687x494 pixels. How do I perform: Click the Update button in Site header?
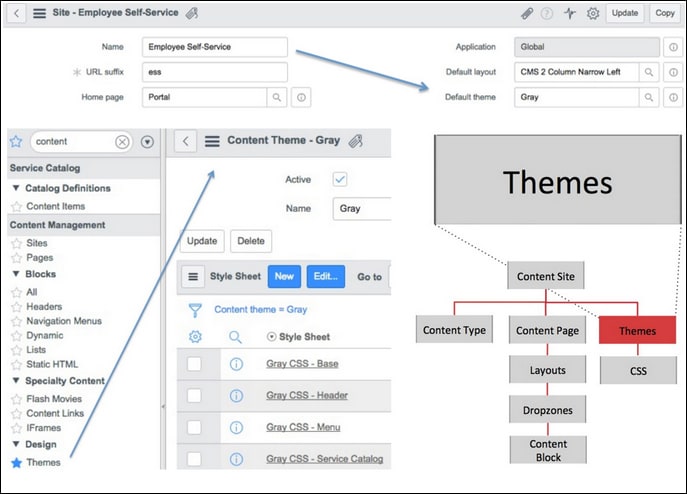625,13
